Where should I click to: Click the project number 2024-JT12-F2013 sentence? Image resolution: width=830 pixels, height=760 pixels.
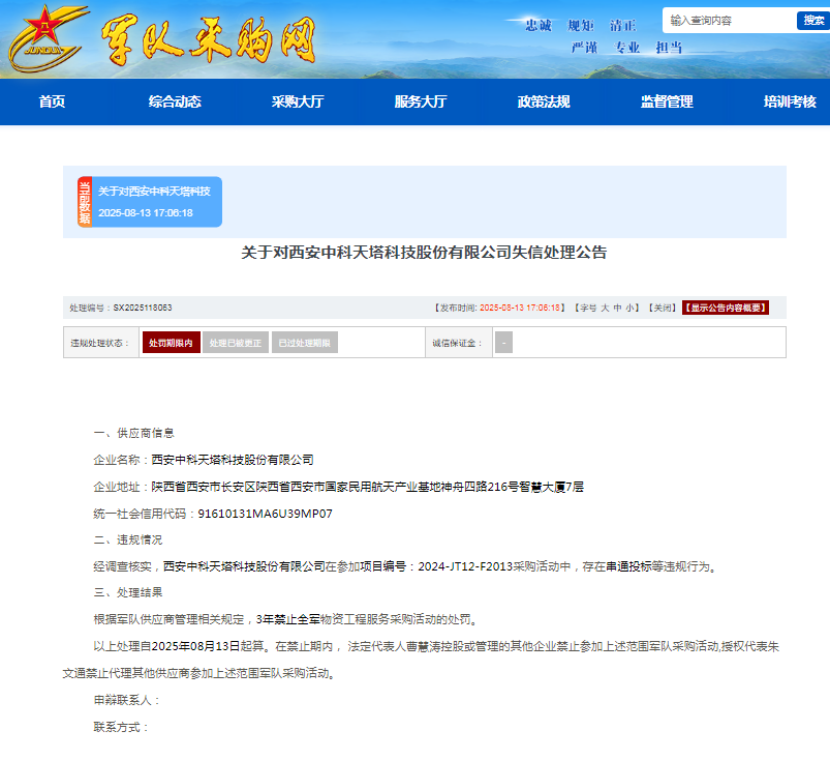405,566
